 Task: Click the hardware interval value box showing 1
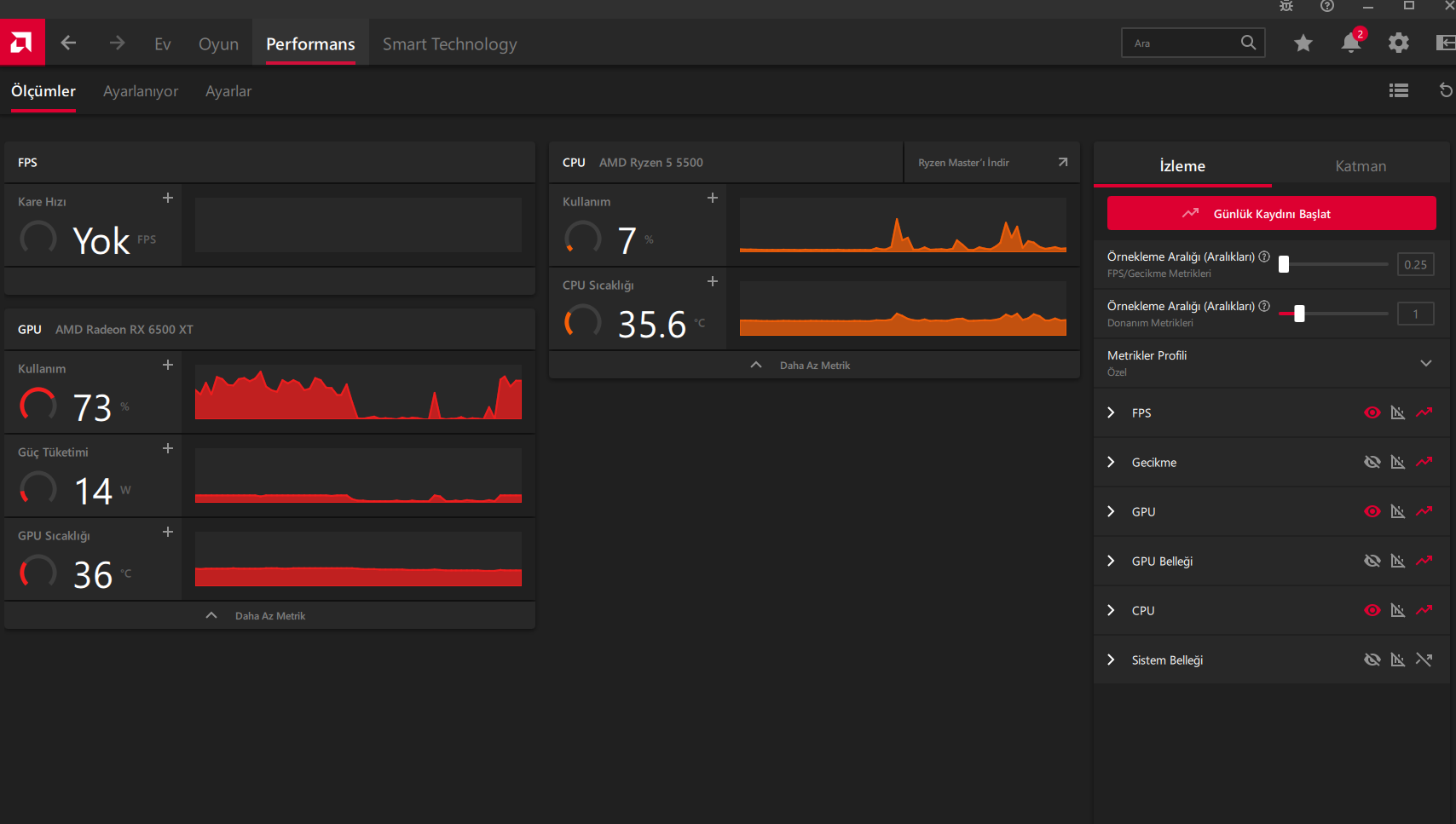click(x=1415, y=314)
